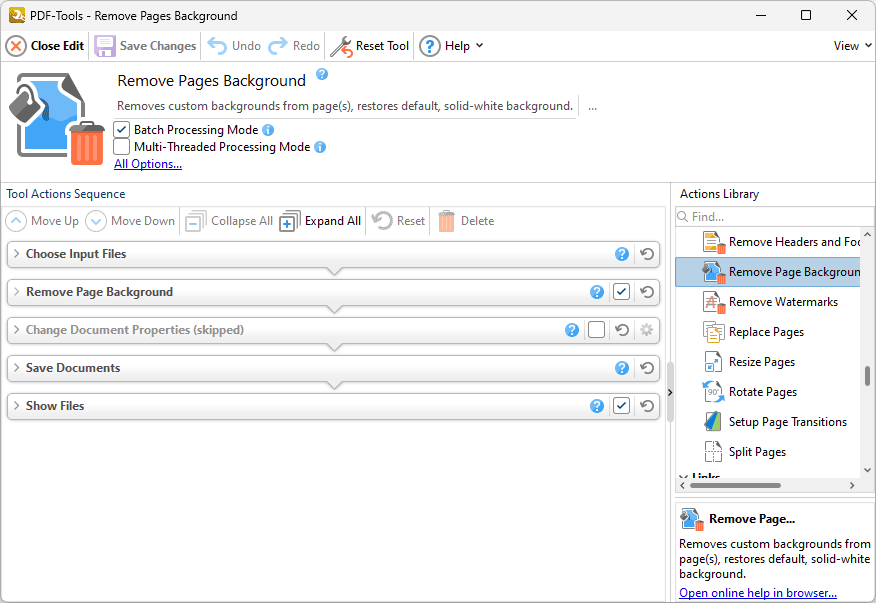Screen dimensions: 876x603
Task: Reset the Save Documents step
Action: pyautogui.click(x=647, y=368)
